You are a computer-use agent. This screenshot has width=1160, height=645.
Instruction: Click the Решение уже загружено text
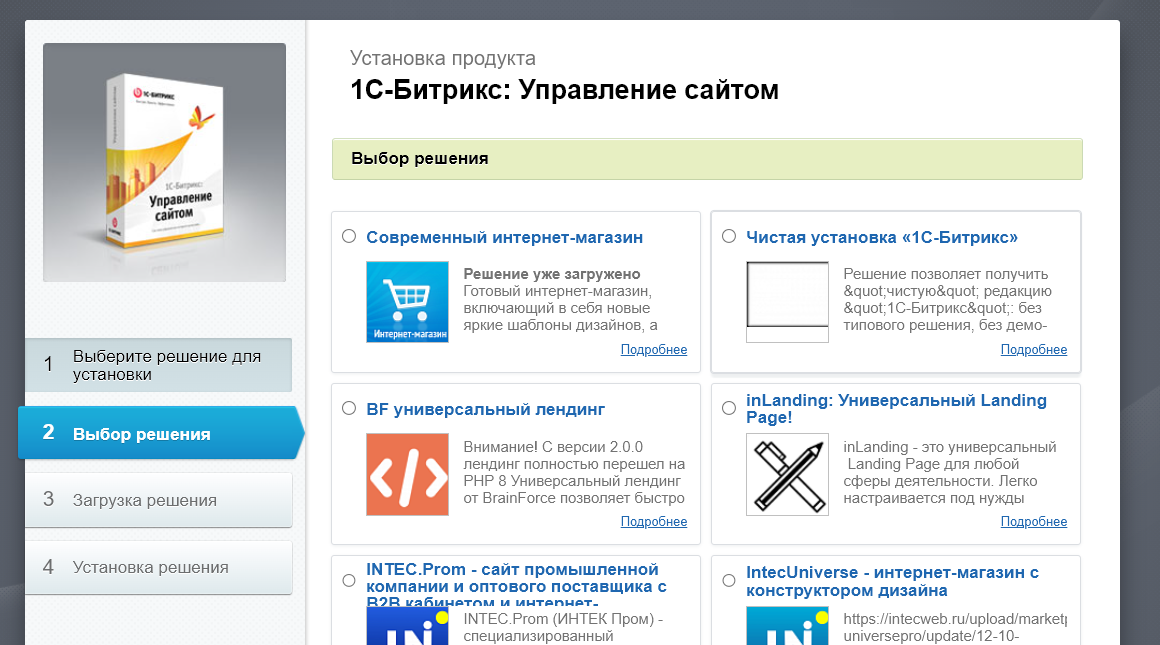(552, 274)
